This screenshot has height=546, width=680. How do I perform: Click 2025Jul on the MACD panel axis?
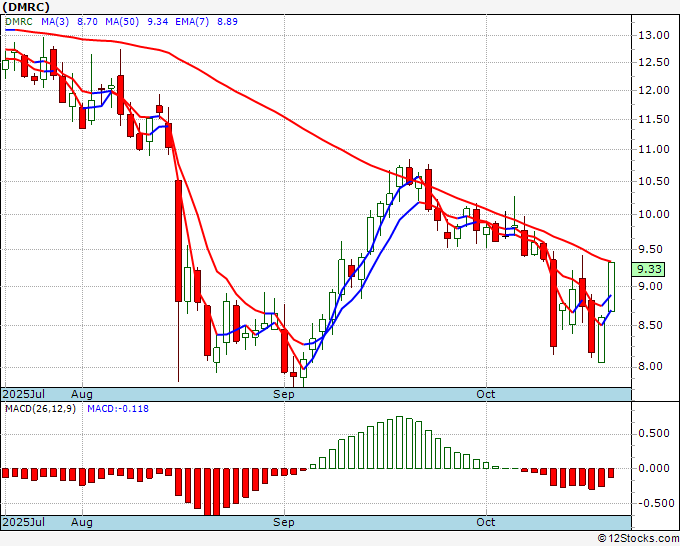(24, 522)
